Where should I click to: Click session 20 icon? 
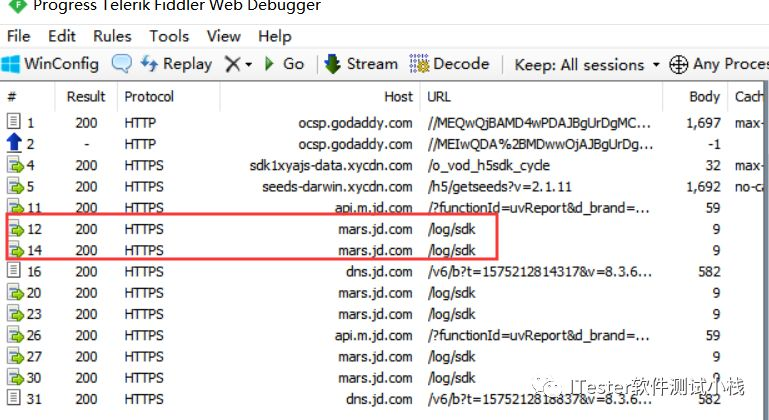[x=15, y=293]
